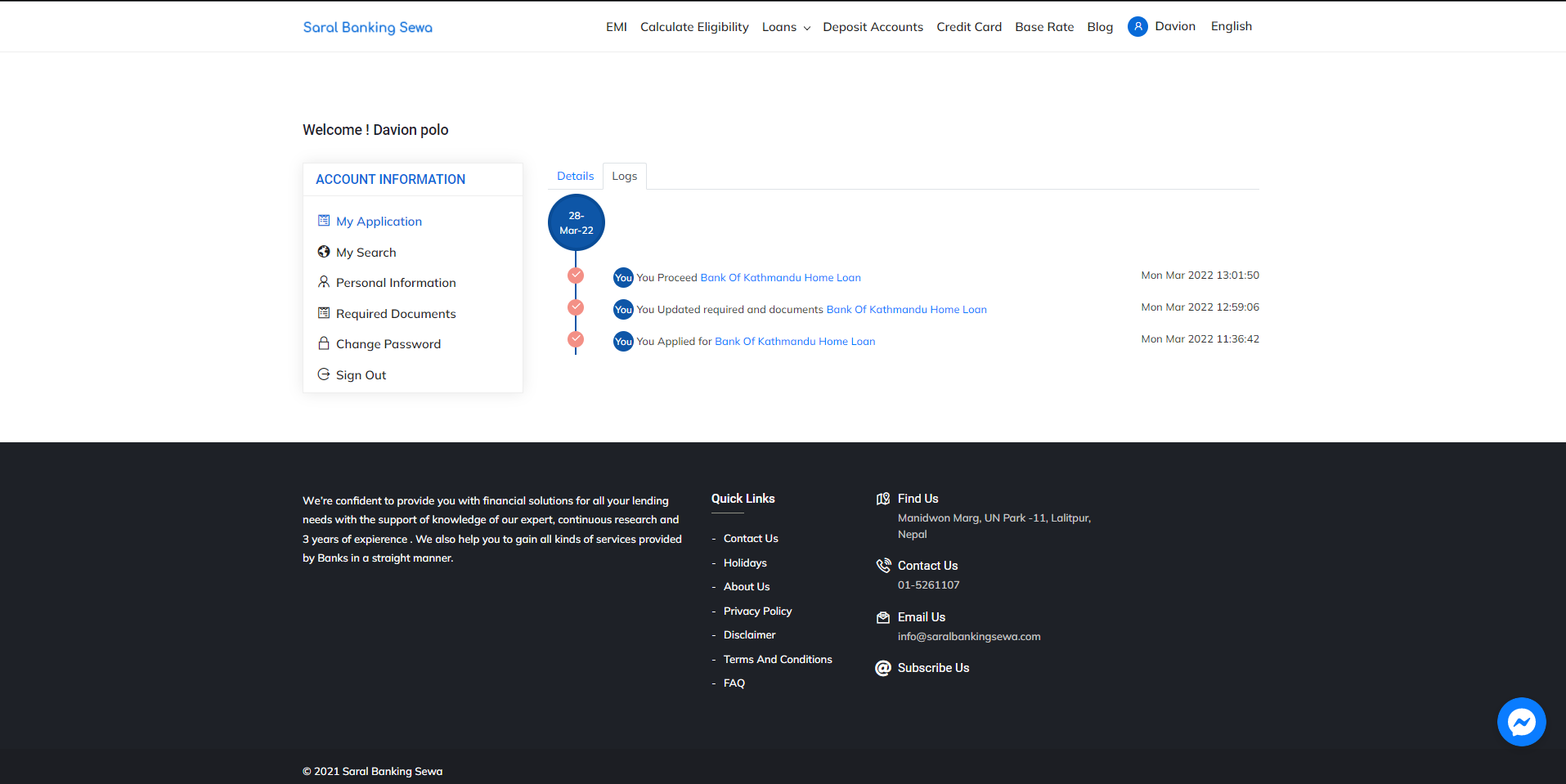1566x784 pixels.
Task: Click the user avatar icon beside Davion
Action: coord(1137,27)
